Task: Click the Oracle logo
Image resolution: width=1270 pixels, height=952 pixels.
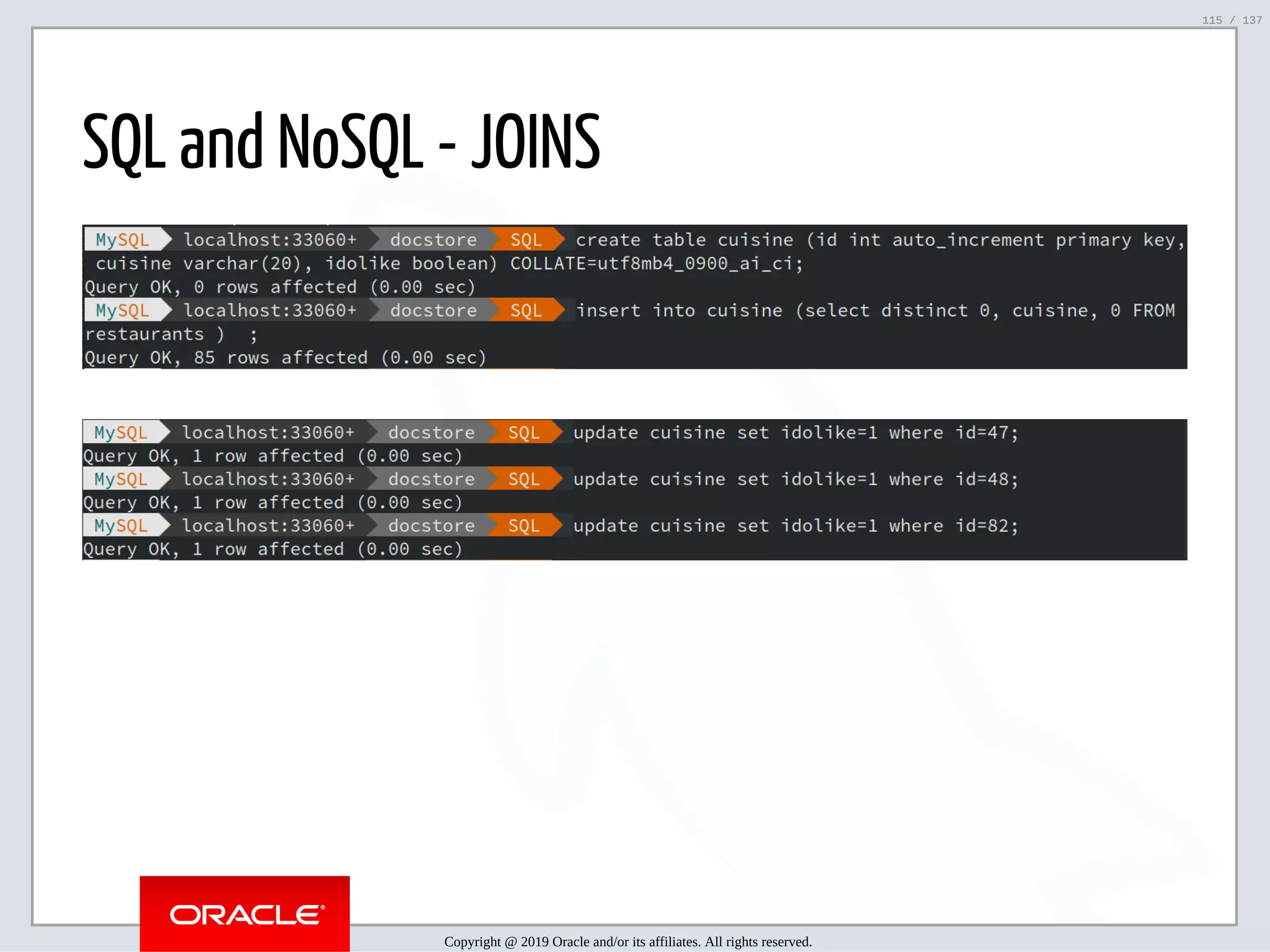Action: (244, 914)
